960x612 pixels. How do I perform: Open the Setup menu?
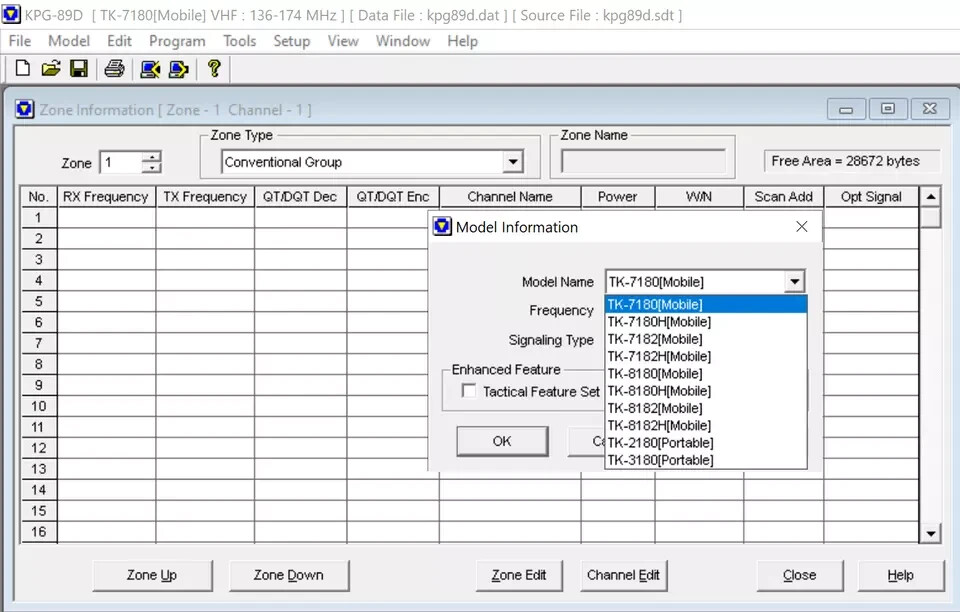tap(291, 41)
